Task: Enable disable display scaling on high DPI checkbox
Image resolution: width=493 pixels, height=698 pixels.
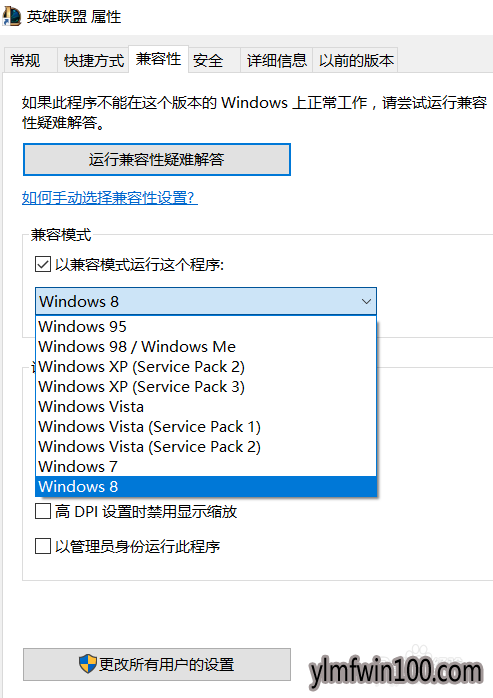Action: [x=43, y=511]
